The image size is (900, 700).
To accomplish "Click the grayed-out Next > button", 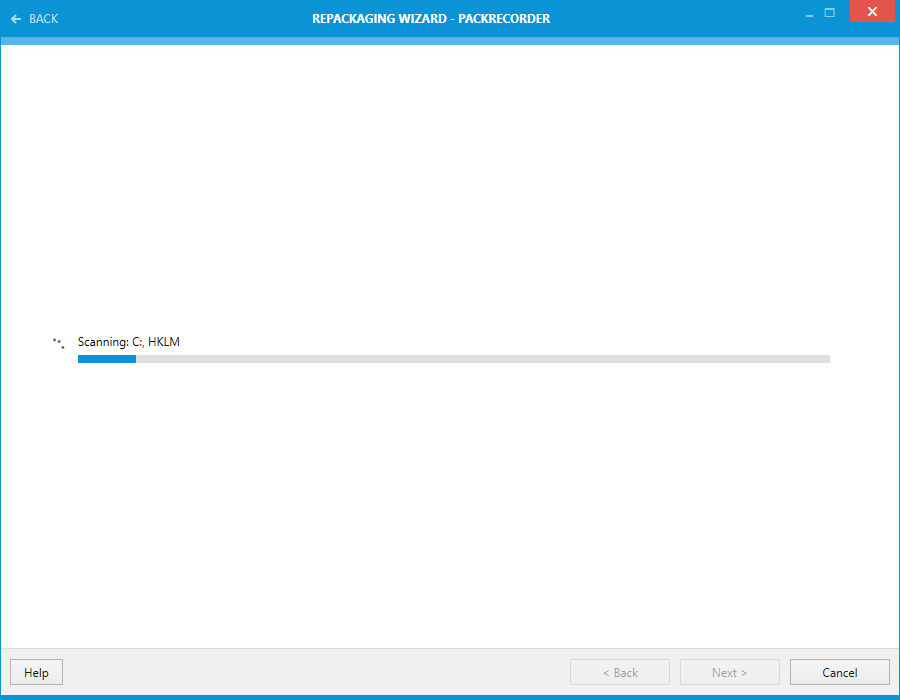I will tap(730, 671).
